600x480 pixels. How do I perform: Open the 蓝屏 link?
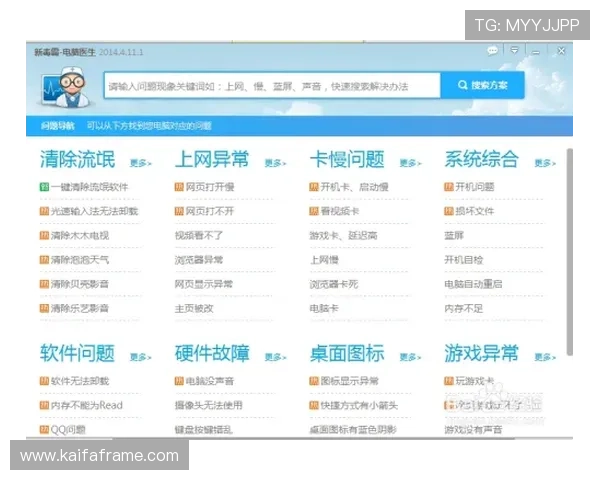pos(454,235)
